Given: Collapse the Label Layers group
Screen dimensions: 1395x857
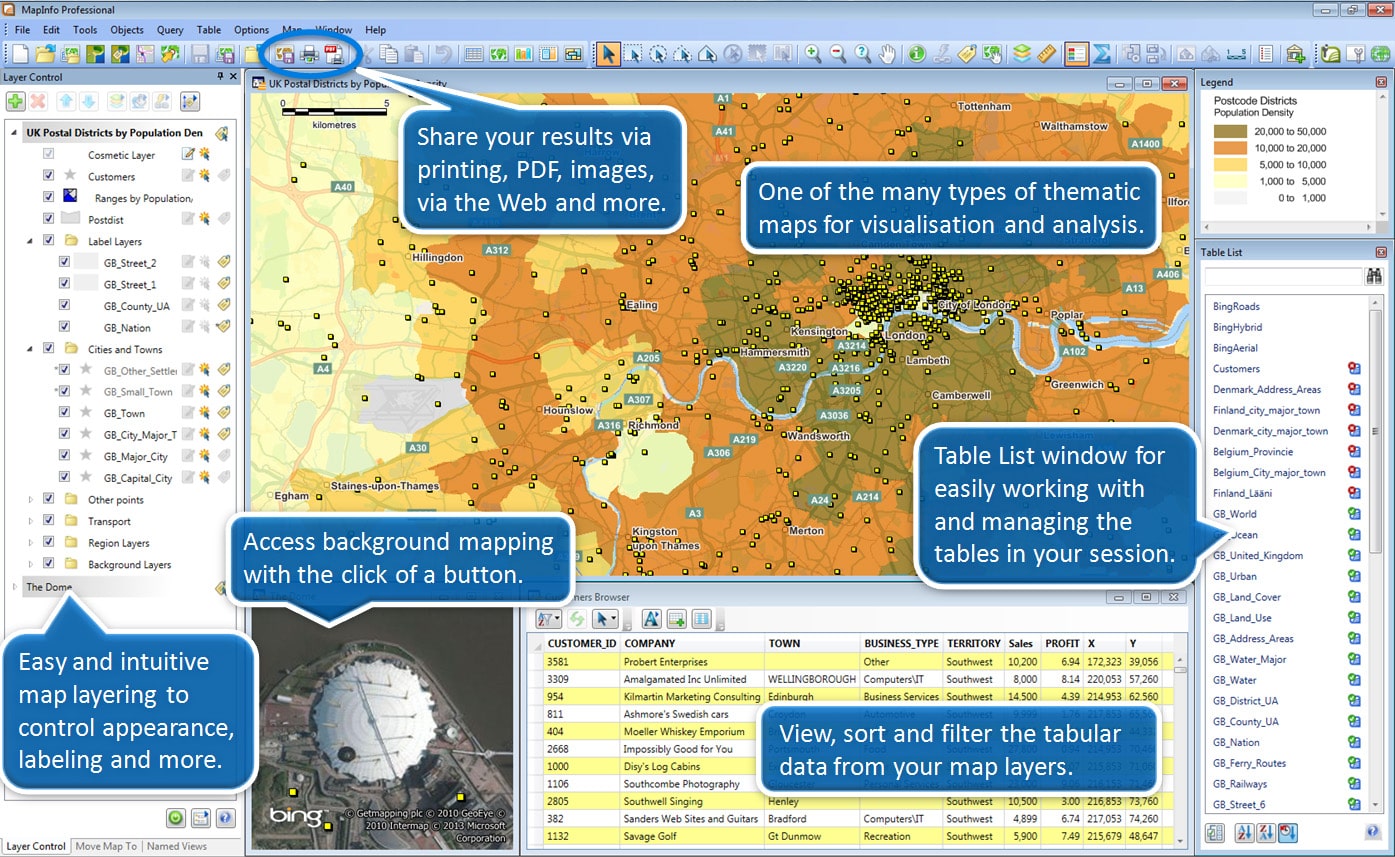Looking at the screenshot, I should pos(30,241).
